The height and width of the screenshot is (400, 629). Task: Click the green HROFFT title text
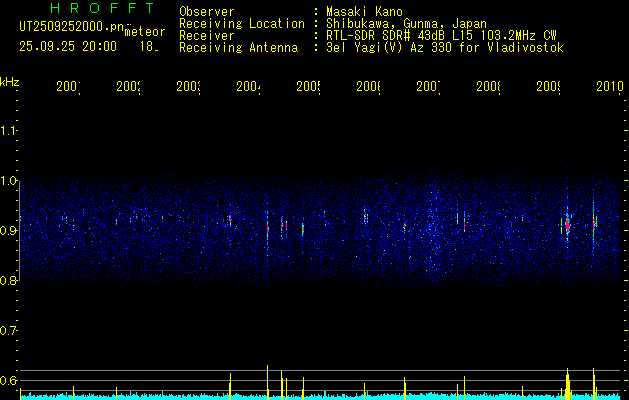[x=103, y=8]
